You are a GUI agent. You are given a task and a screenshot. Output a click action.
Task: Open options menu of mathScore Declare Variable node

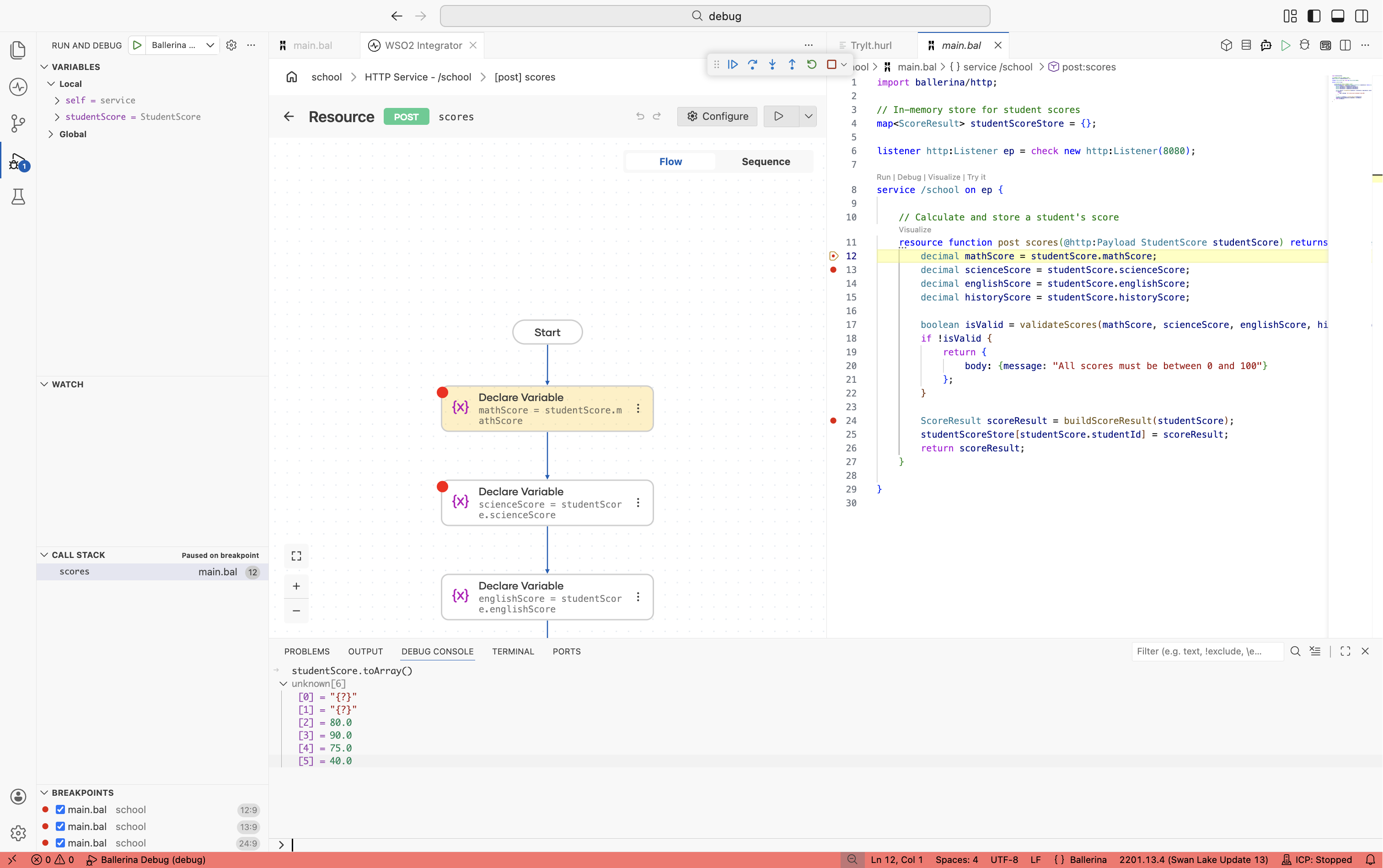638,408
